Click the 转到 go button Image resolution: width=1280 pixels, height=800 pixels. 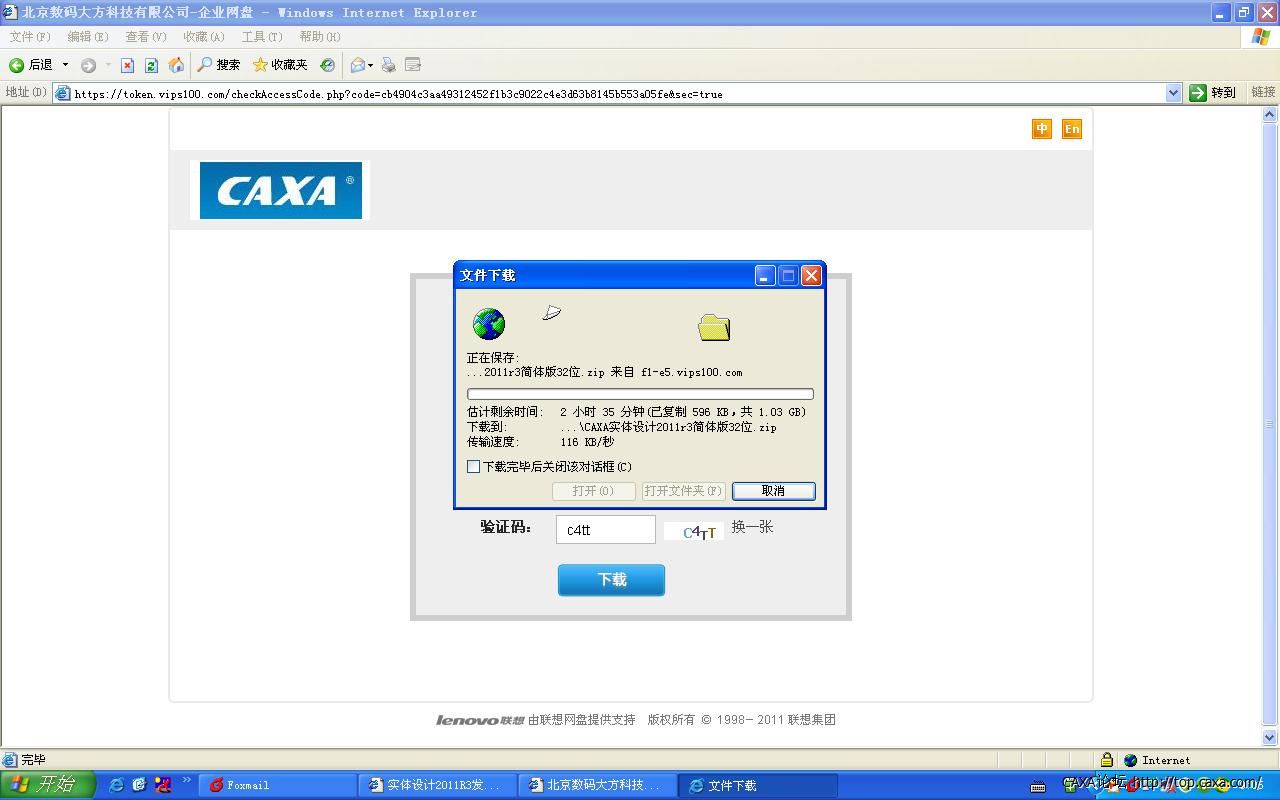coord(1213,93)
